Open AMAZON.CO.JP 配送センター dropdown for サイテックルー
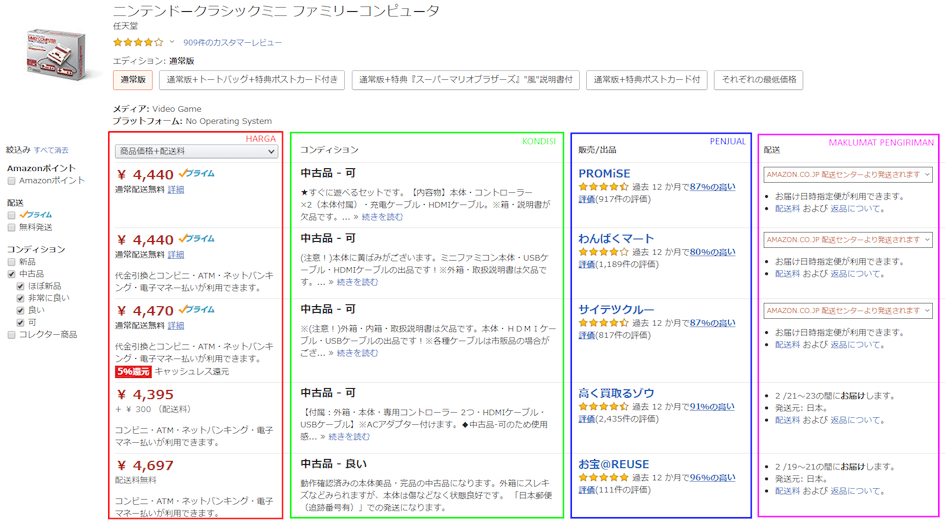This screenshot has width=945, height=522. (x=847, y=311)
